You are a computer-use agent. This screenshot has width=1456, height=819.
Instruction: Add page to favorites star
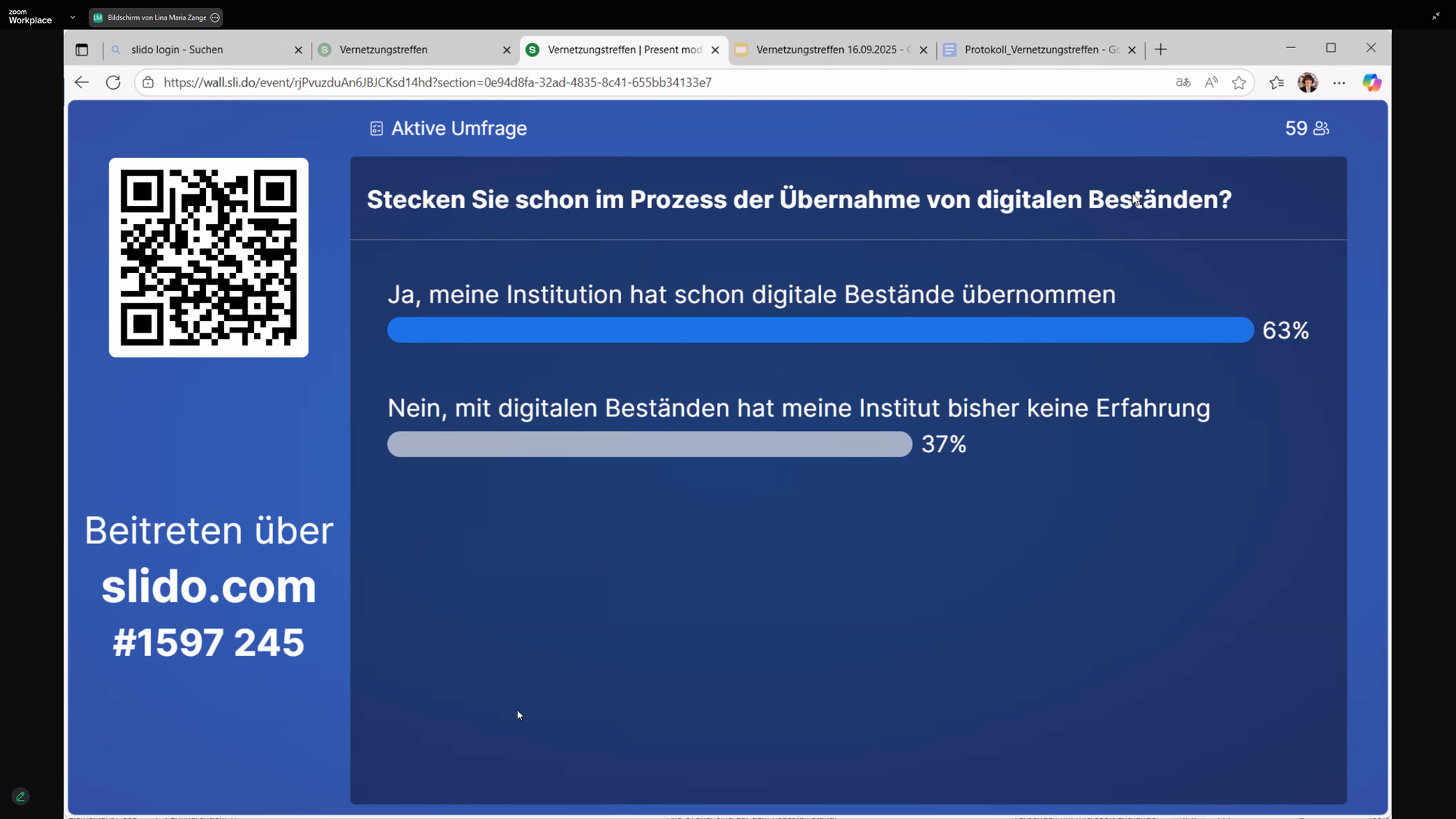(1239, 82)
